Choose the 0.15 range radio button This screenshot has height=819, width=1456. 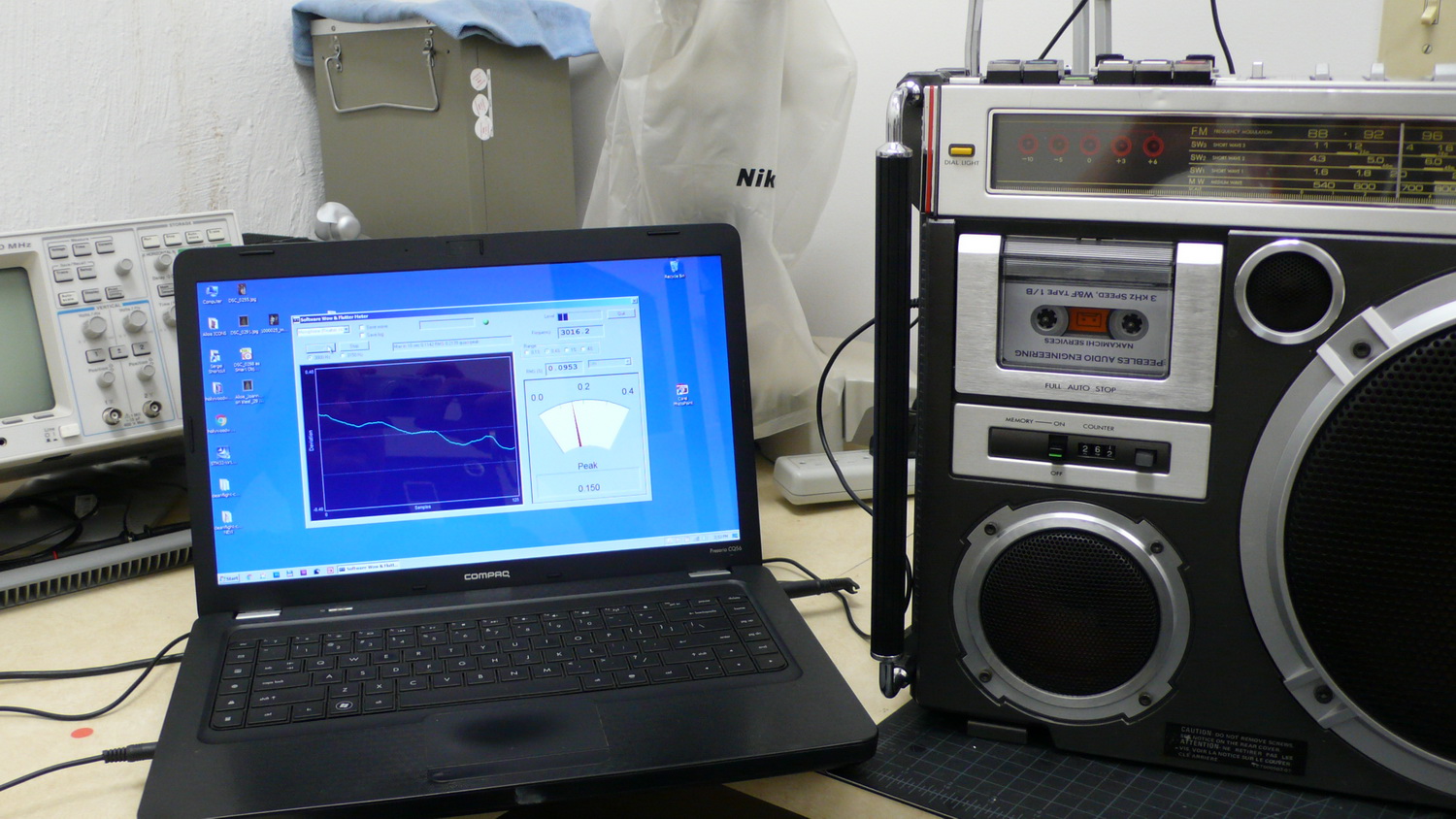[x=527, y=352]
